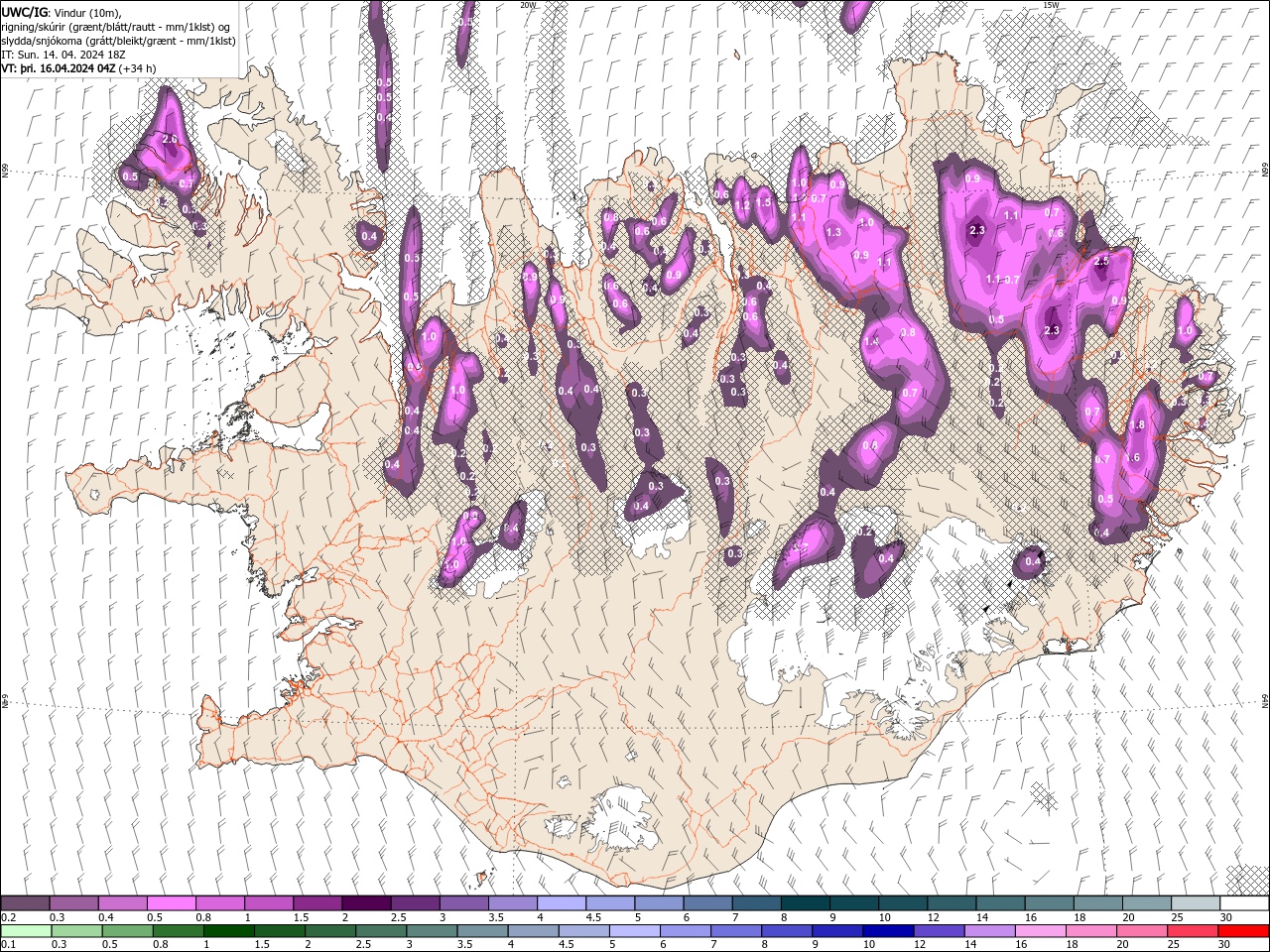Image resolution: width=1270 pixels, height=952 pixels.
Task: Select the lower scale swatch between 2 and 2.5
Action: pyautogui.click(x=330, y=931)
